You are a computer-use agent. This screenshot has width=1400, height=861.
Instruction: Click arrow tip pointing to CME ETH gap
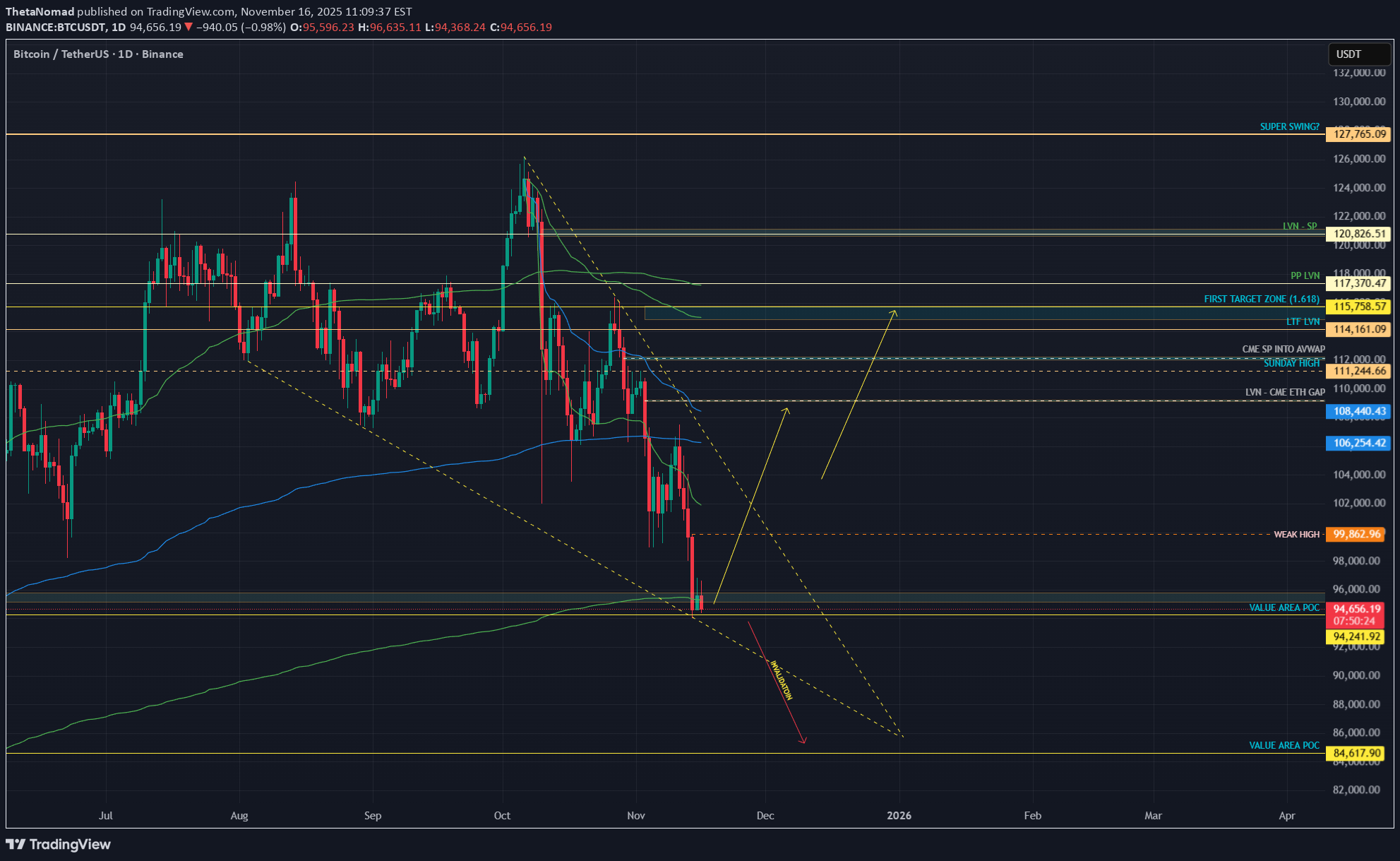pos(787,409)
